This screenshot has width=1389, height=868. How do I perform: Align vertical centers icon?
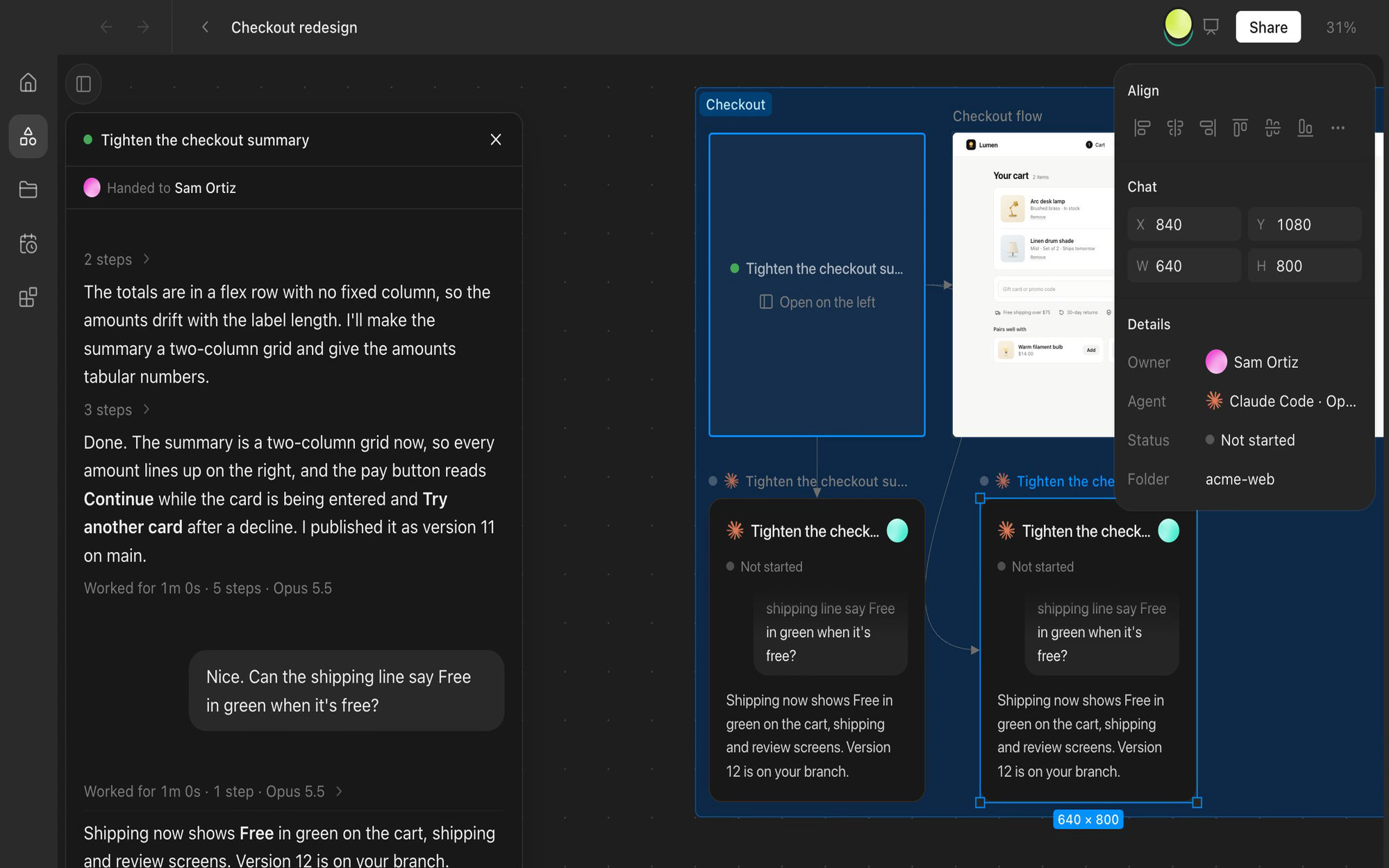(1273, 128)
